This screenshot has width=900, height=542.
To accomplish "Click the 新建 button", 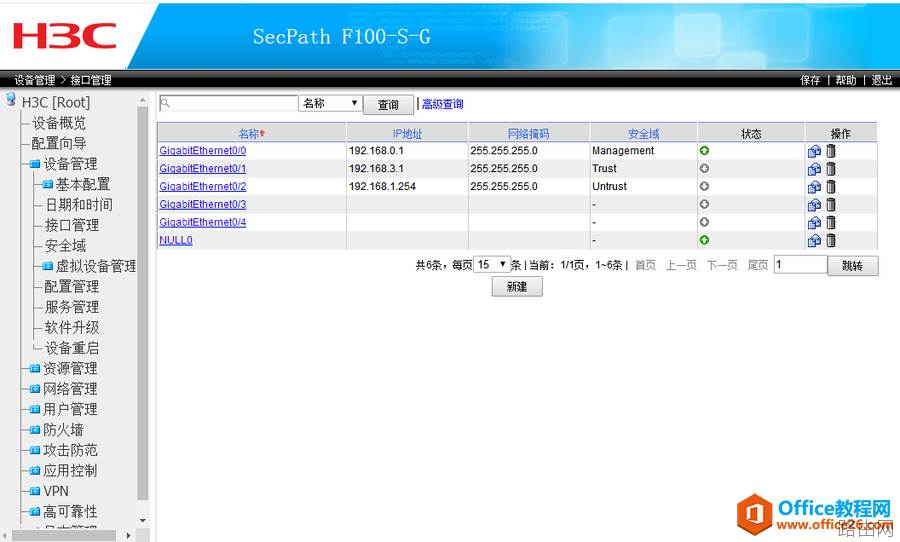I will pos(517,287).
